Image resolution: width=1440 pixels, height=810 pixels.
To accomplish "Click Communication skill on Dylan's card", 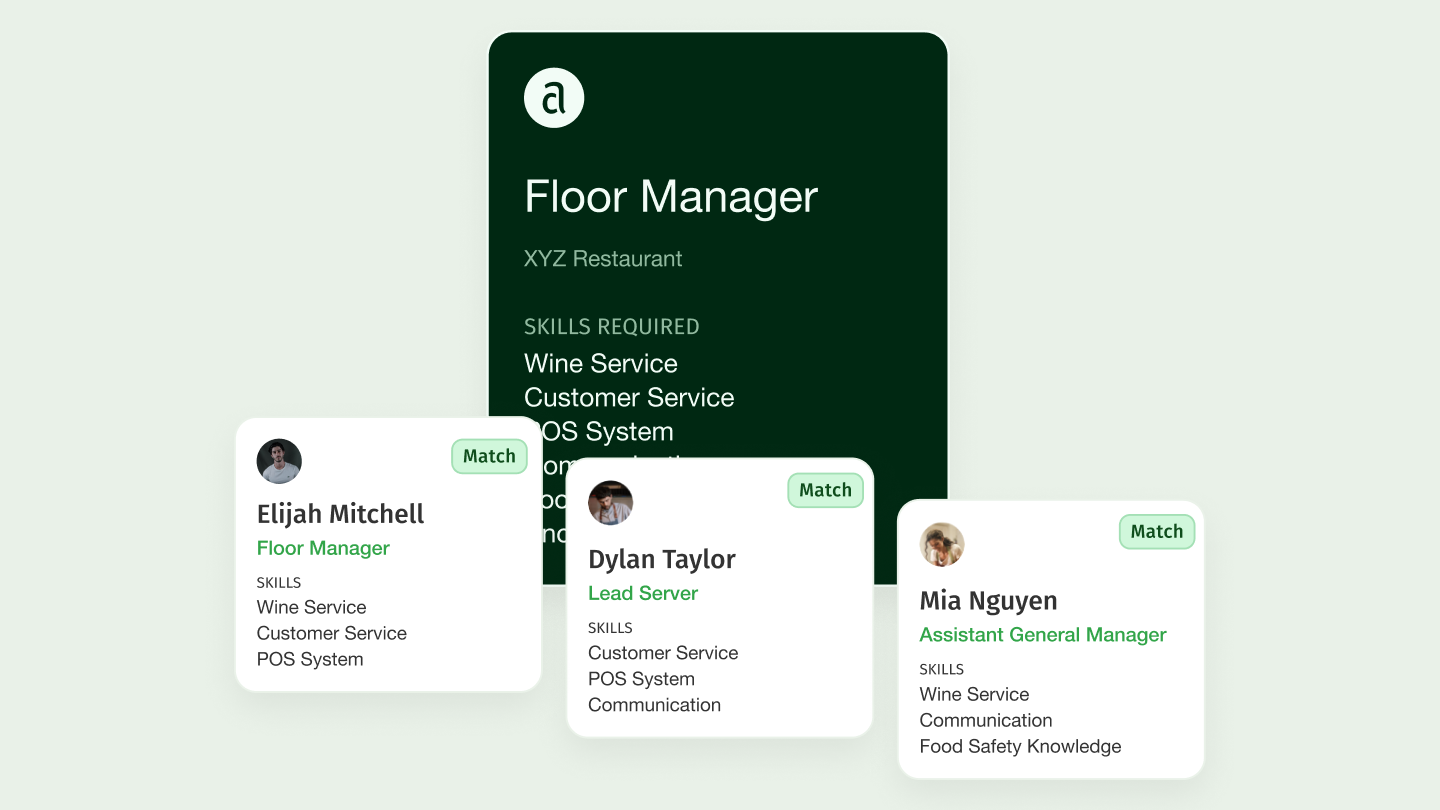I will click(x=654, y=705).
